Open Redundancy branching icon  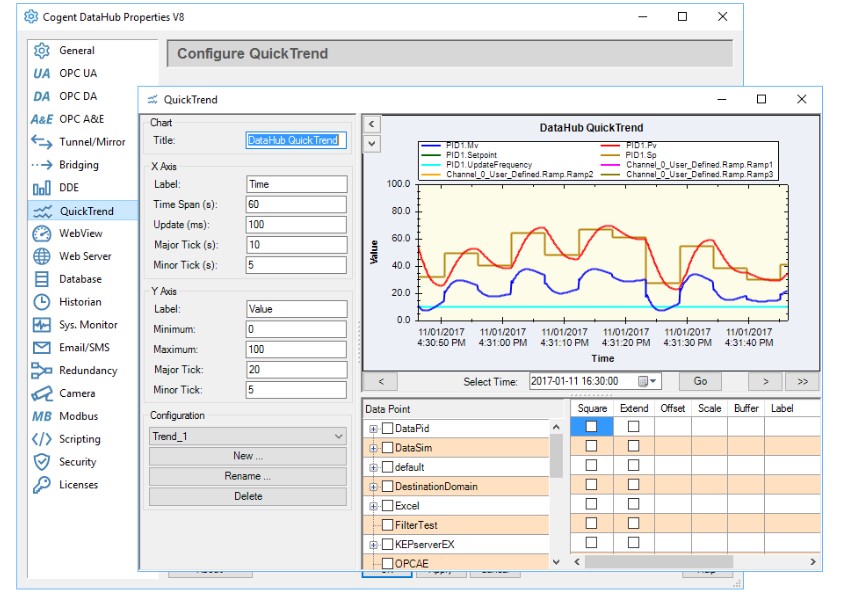(x=42, y=371)
